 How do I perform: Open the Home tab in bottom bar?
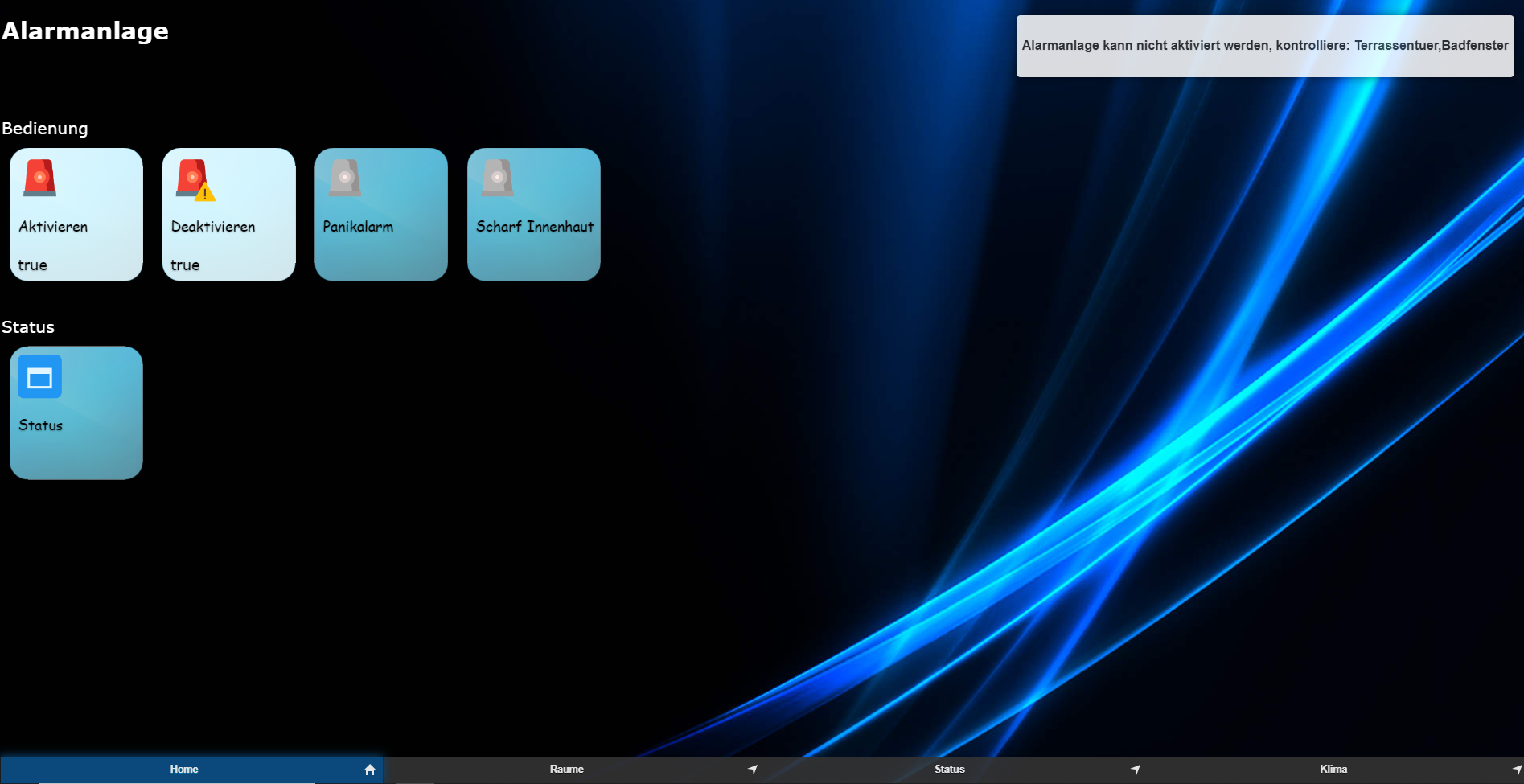click(191, 770)
